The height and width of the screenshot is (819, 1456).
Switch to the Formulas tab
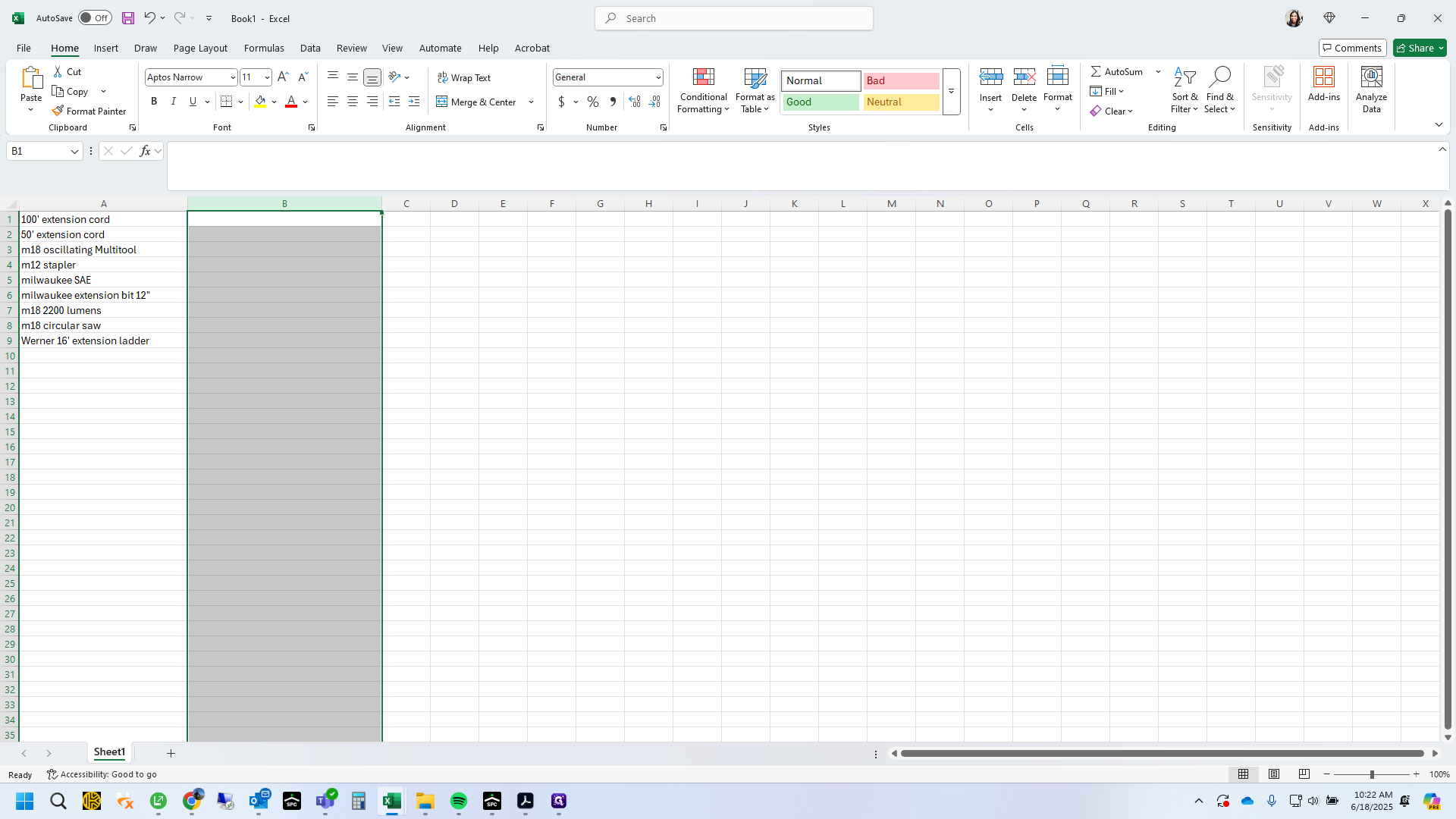click(x=264, y=48)
